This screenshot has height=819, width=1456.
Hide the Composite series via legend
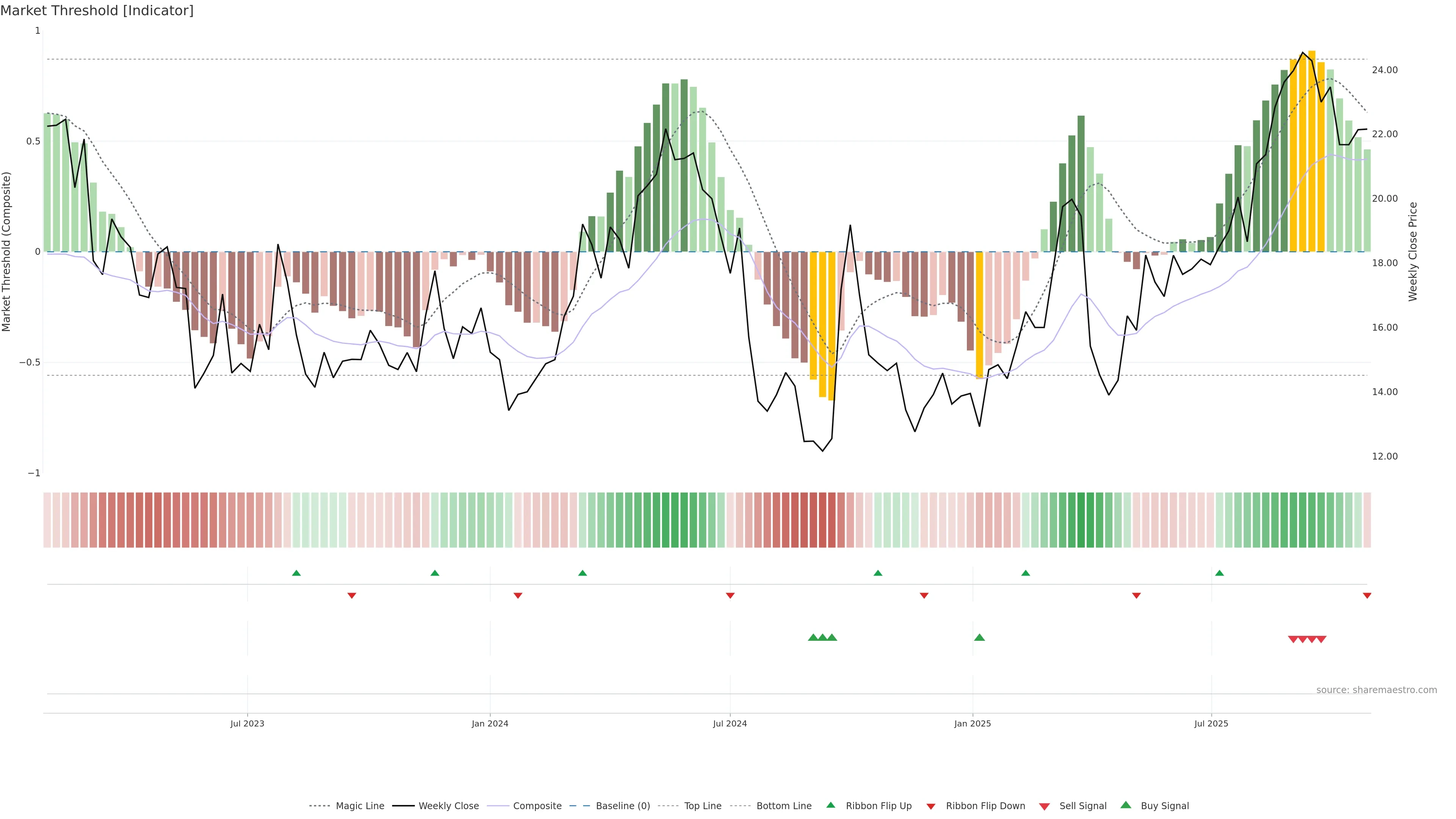click(x=537, y=806)
